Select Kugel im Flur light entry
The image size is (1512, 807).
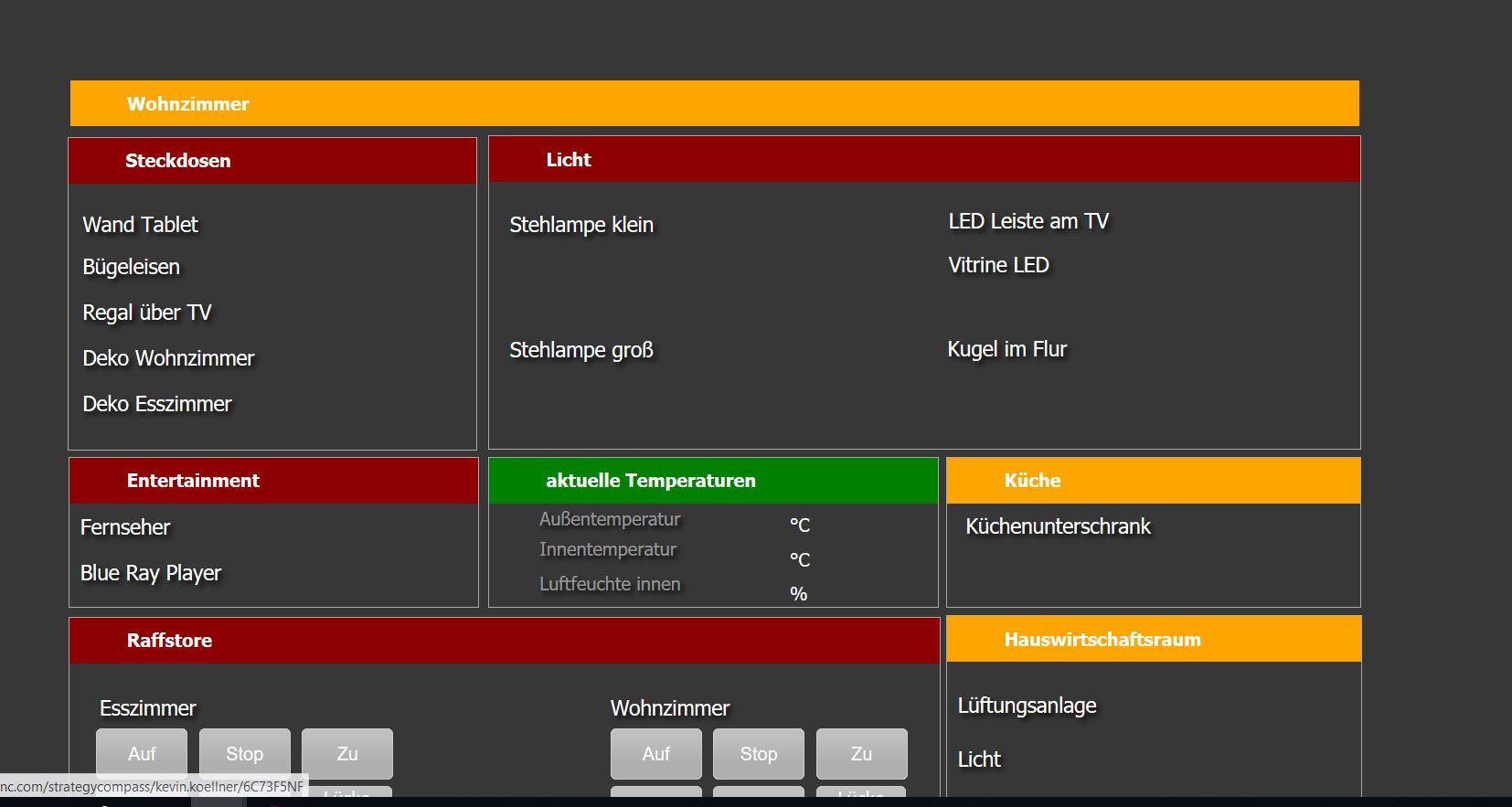(1006, 349)
